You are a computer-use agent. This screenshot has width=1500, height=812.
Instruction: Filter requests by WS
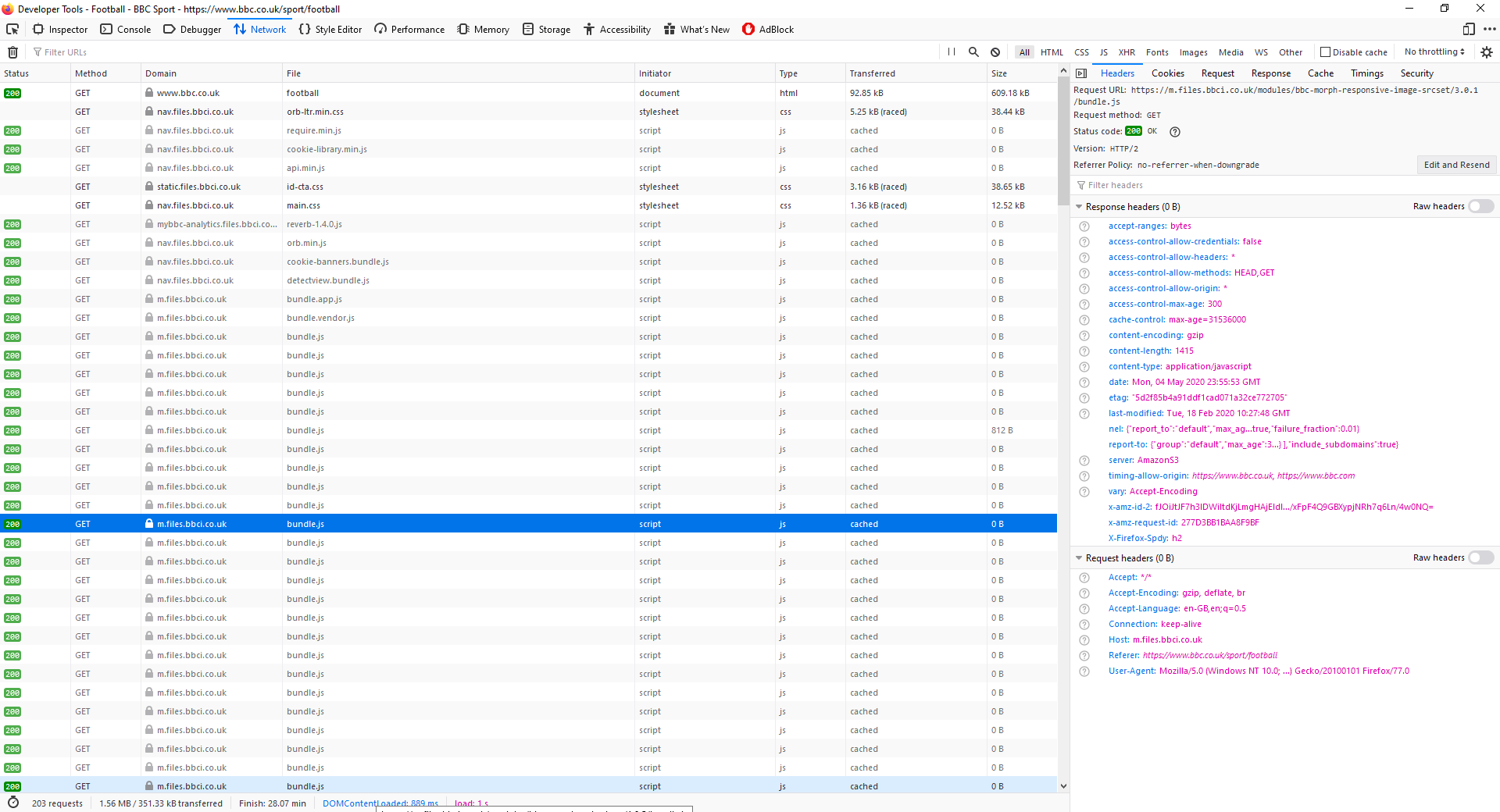pyautogui.click(x=1261, y=52)
